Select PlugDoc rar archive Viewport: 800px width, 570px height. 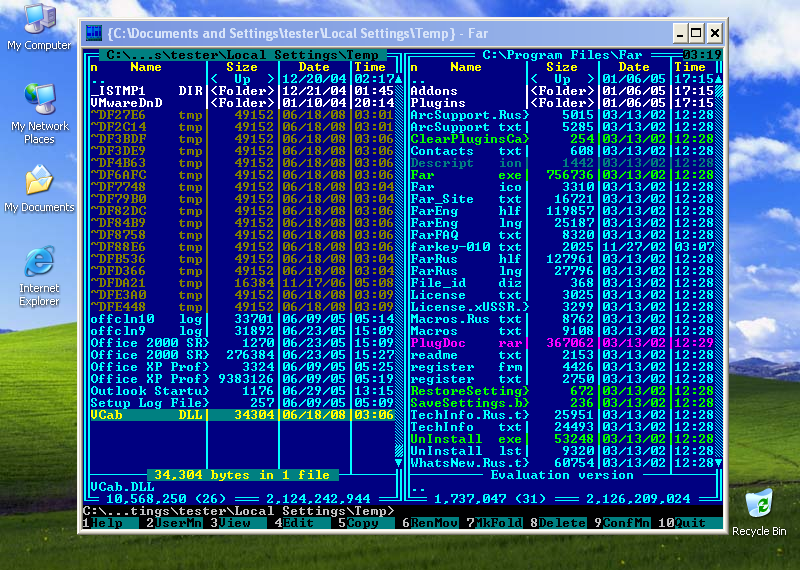562,343
